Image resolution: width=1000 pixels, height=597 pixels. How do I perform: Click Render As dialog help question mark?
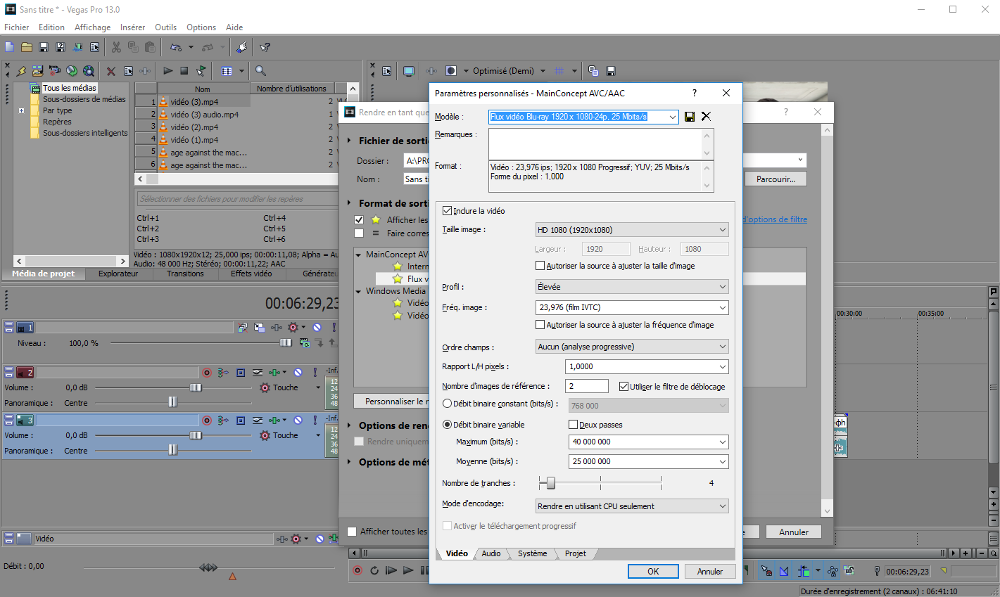pos(786,112)
